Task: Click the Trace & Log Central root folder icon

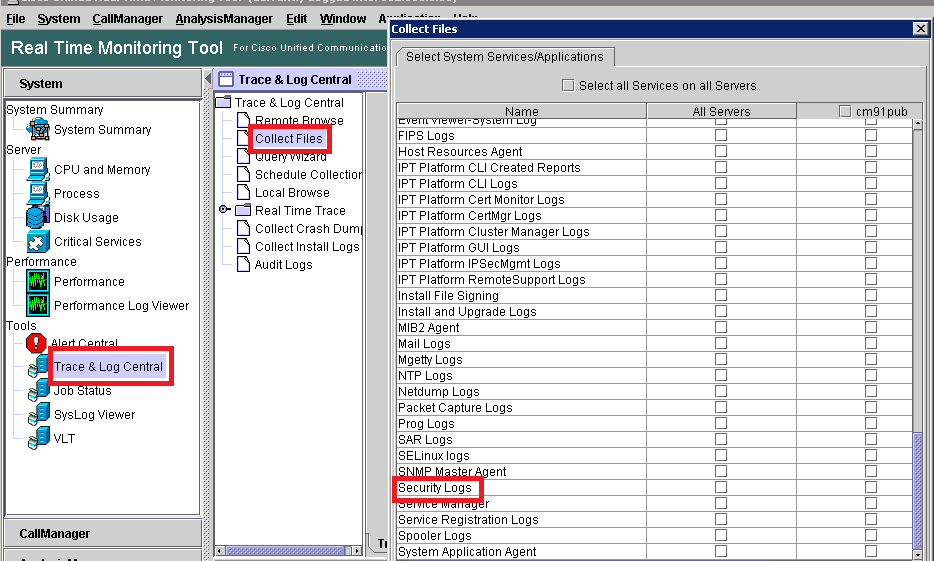Action: pyautogui.click(x=223, y=102)
